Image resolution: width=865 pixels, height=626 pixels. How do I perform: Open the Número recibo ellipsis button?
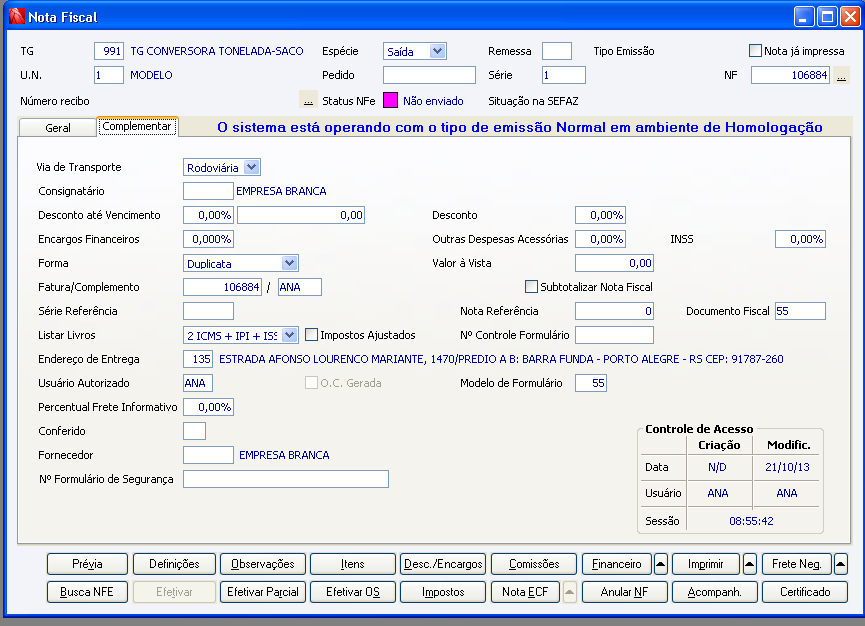pos(308,101)
